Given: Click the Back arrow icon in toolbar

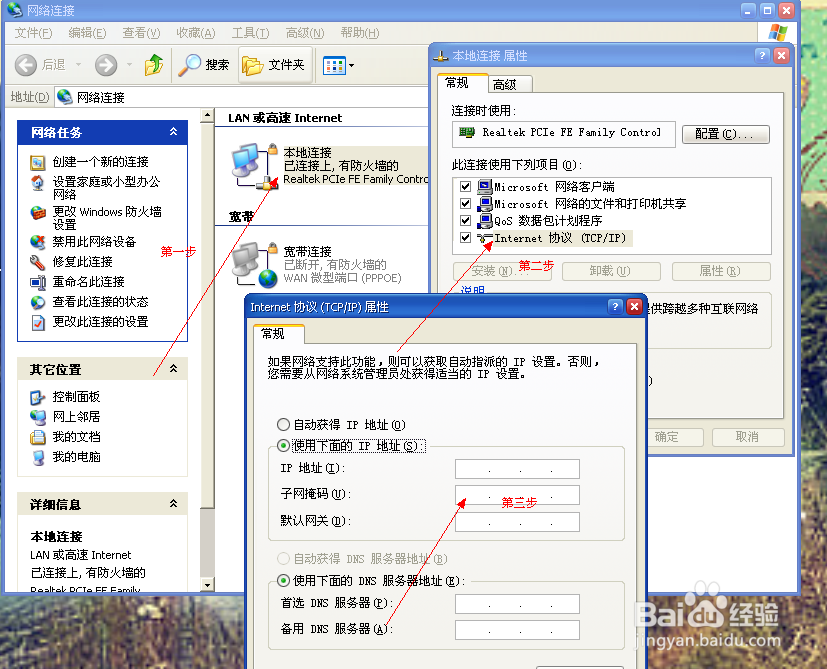Looking at the screenshot, I should click(x=25, y=65).
